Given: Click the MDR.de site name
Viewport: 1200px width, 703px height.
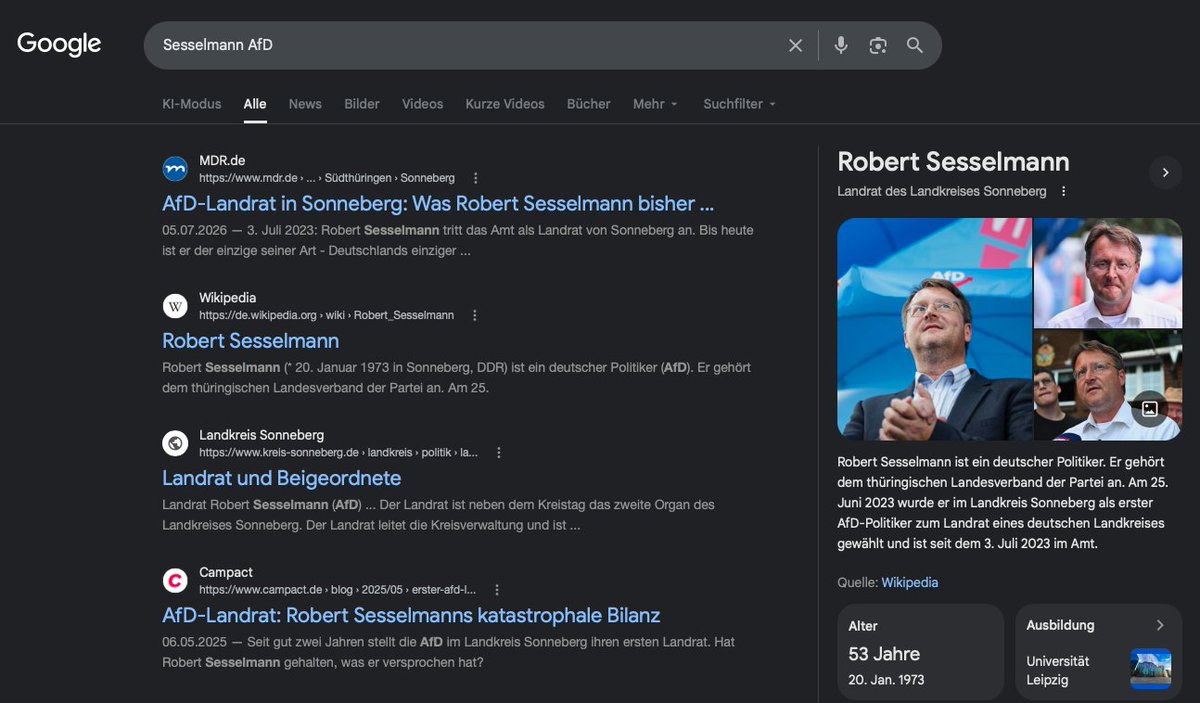Looking at the screenshot, I should (x=222, y=160).
